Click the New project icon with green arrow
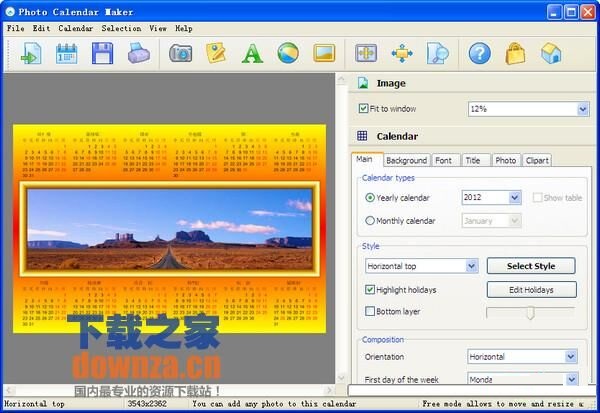 pos(31,54)
